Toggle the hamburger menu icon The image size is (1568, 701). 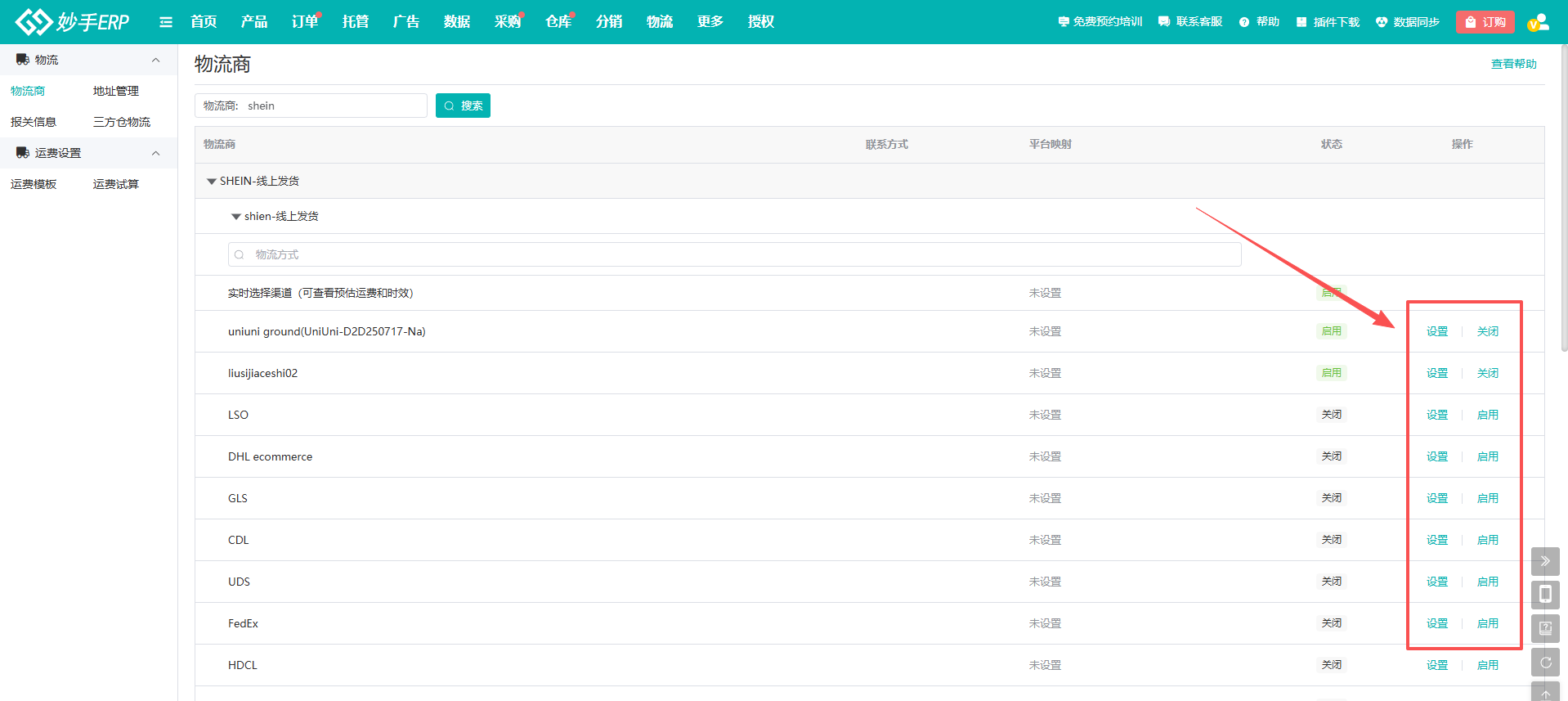click(166, 22)
